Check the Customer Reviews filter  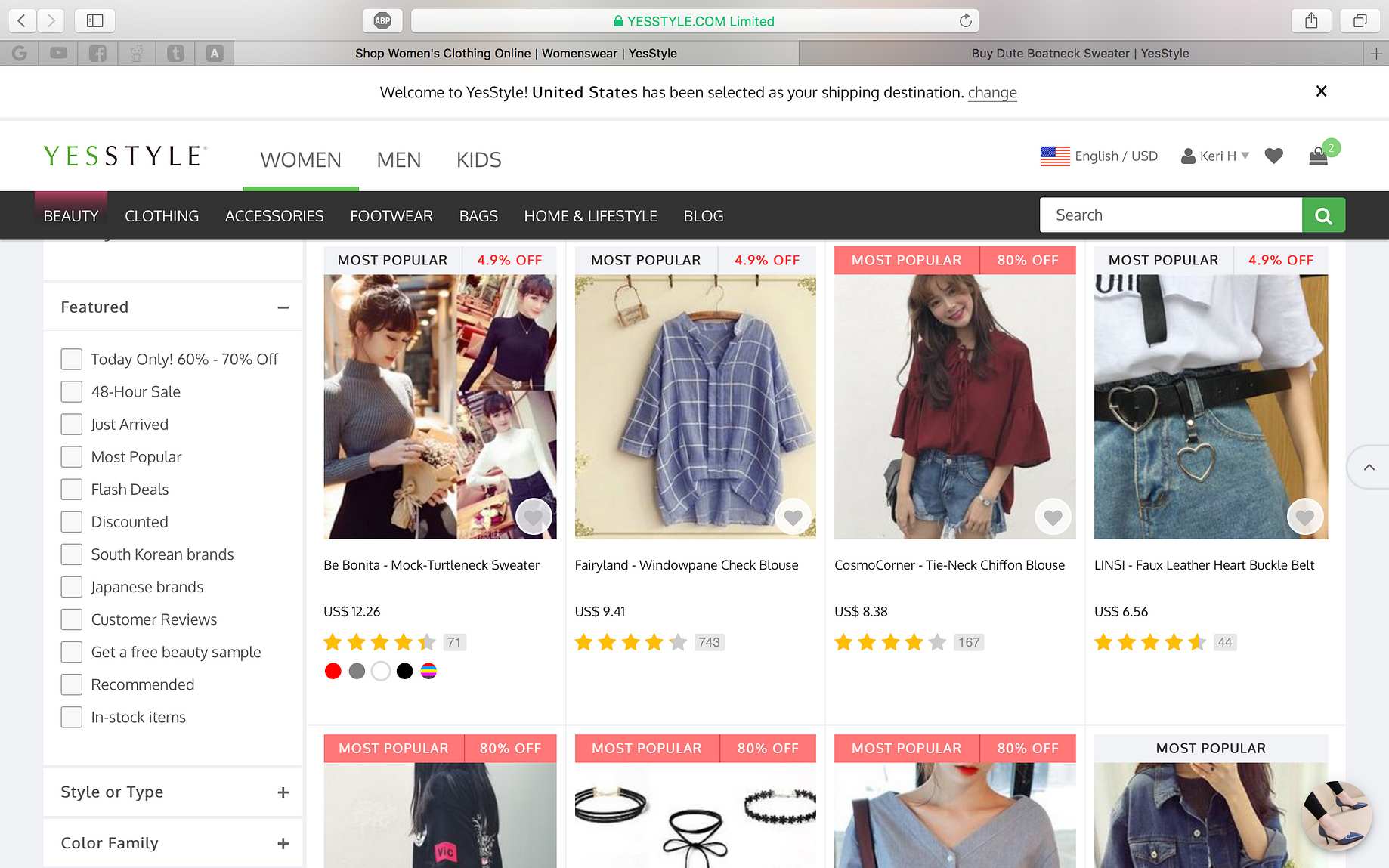click(x=72, y=619)
